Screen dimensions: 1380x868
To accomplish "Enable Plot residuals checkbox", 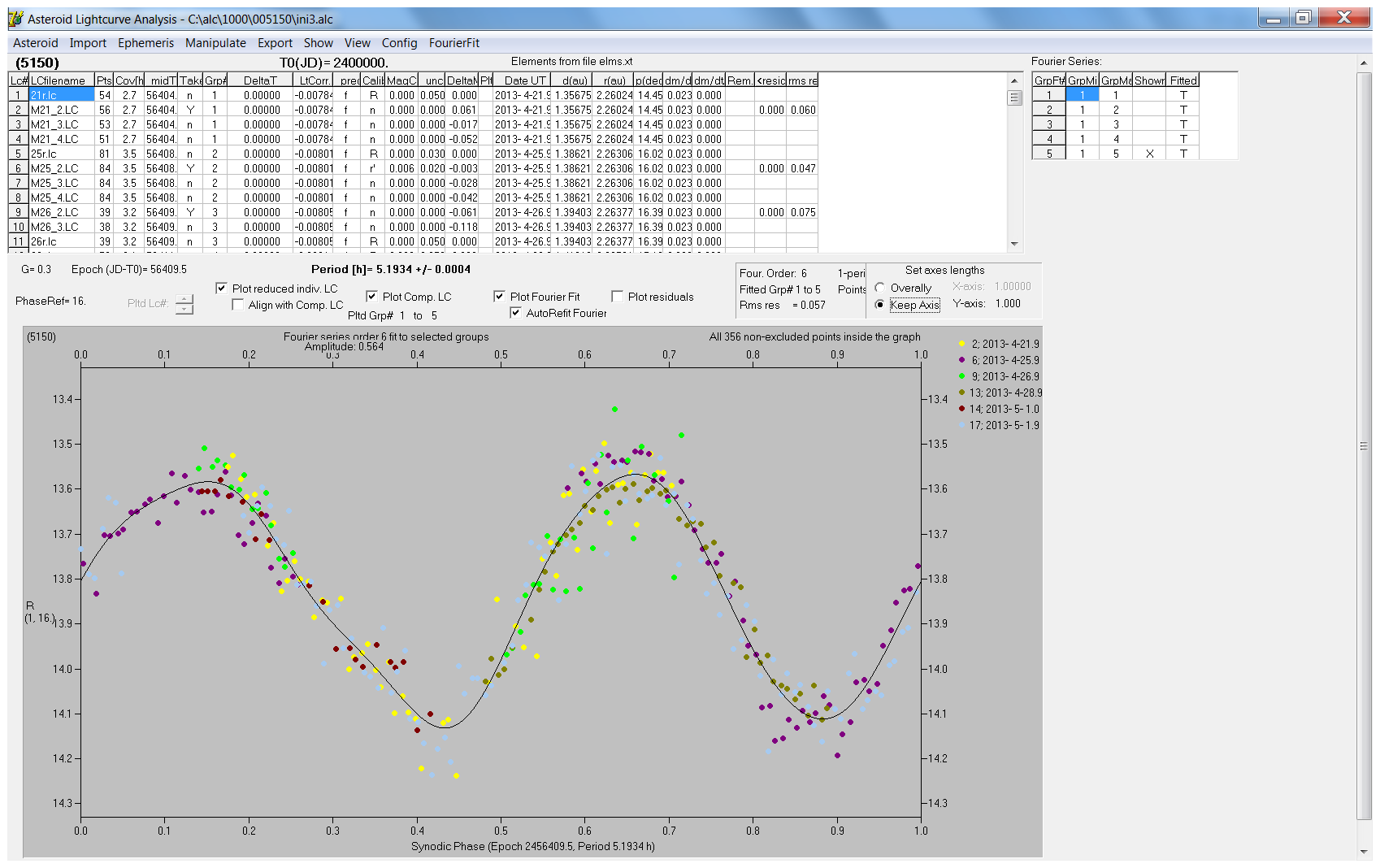I will tap(617, 297).
